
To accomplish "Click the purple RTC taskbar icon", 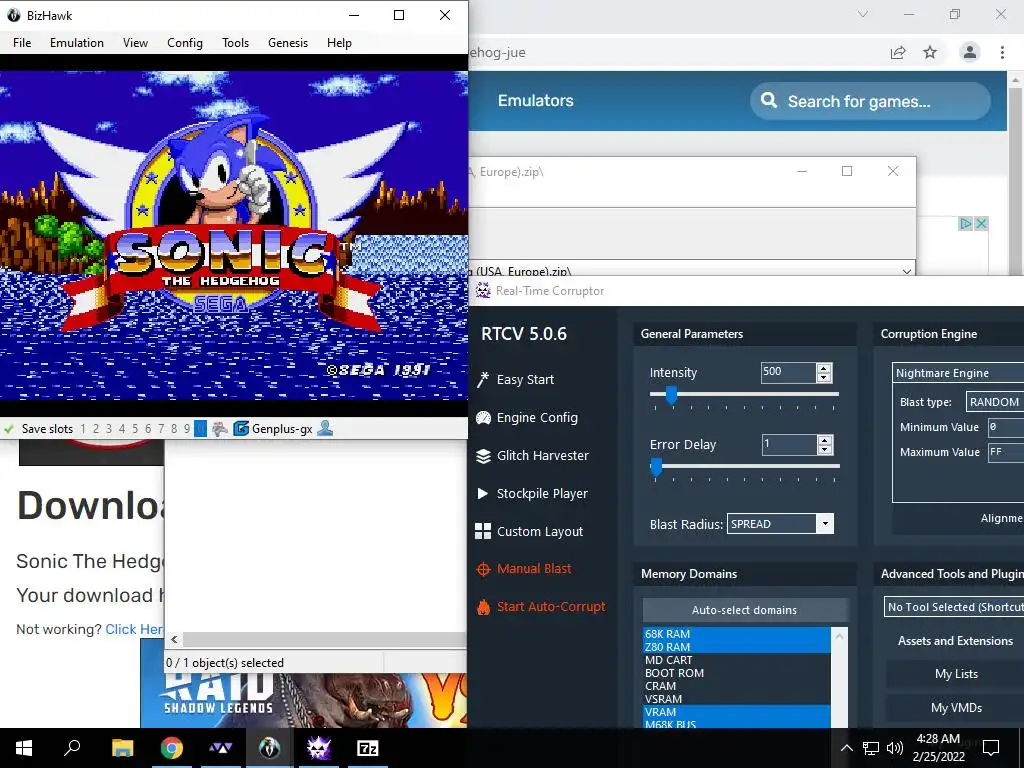I will [x=319, y=748].
